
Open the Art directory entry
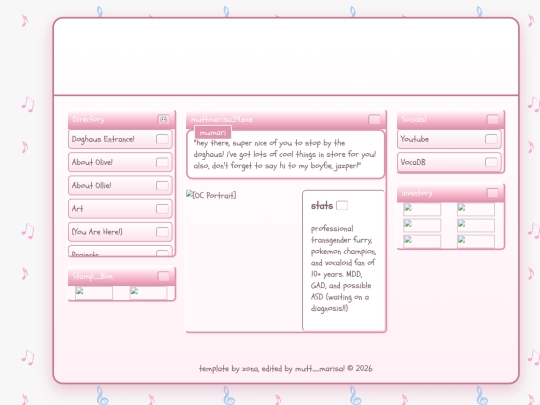[120, 208]
